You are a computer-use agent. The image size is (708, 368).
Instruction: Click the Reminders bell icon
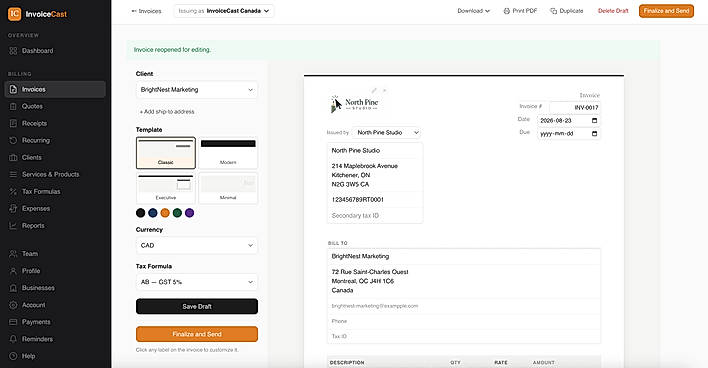pos(13,339)
